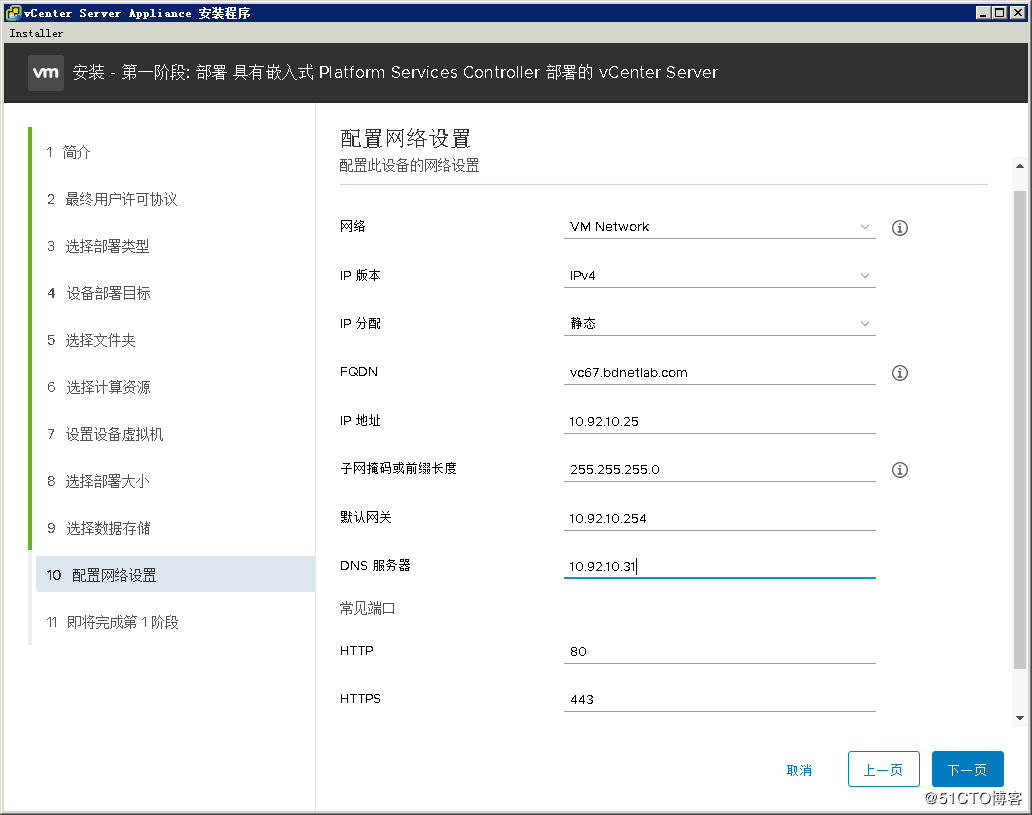Go to step 3 选择部署类型
This screenshot has width=1032, height=815.
[x=98, y=246]
